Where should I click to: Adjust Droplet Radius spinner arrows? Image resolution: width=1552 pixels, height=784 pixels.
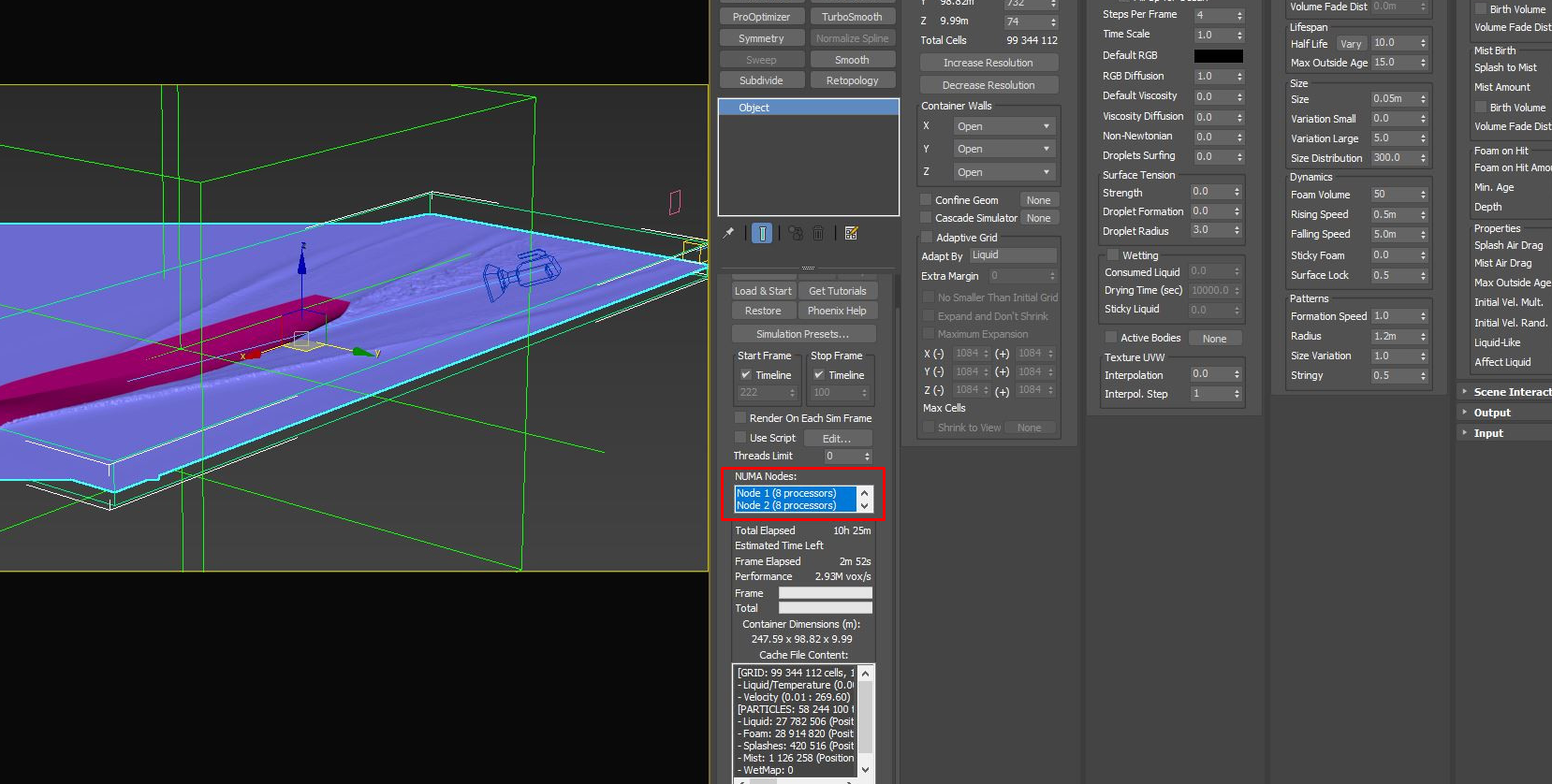1237,230
